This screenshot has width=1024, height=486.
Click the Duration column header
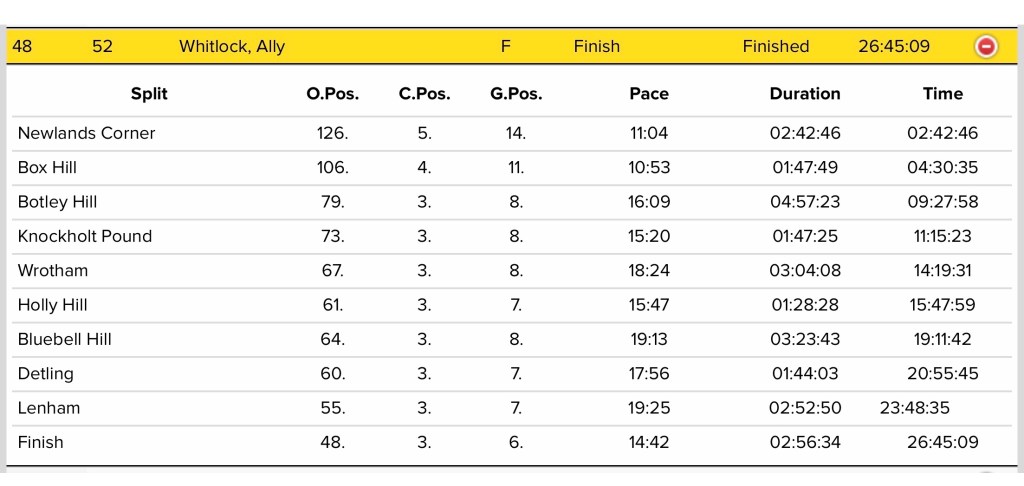click(x=805, y=94)
